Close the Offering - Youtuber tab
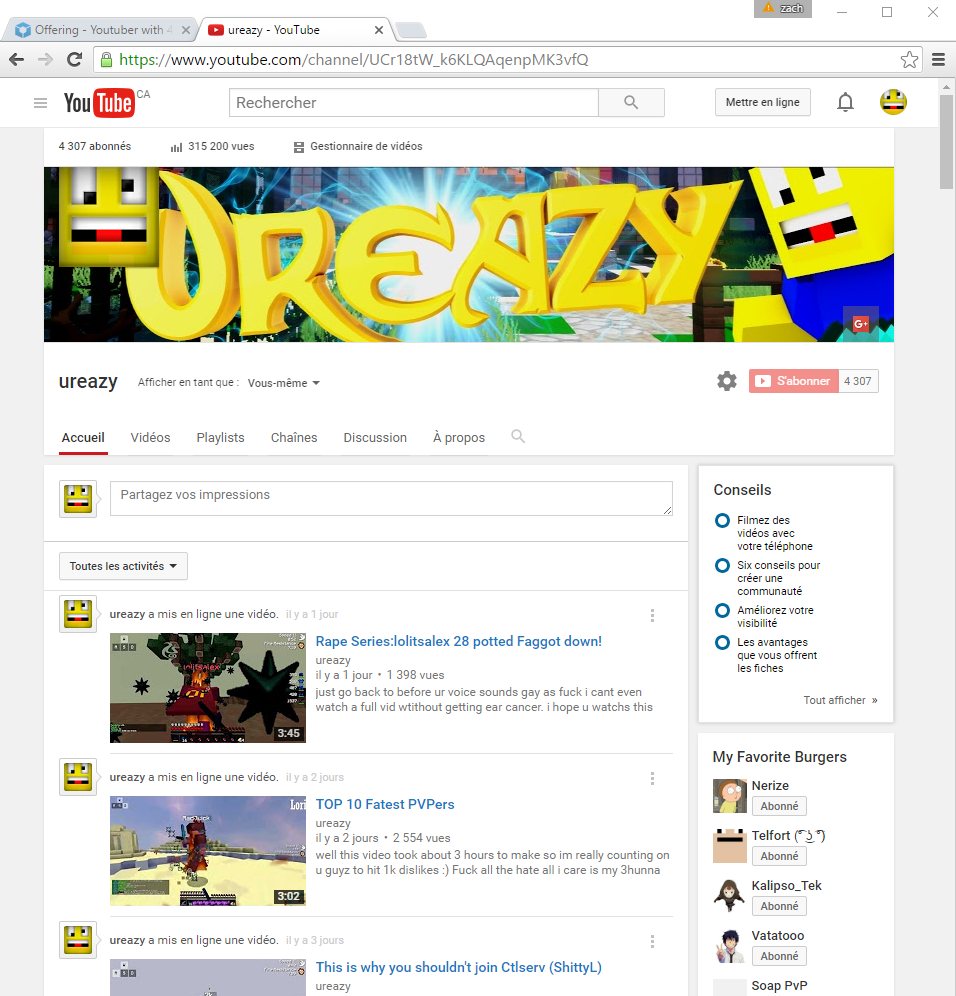 point(185,30)
